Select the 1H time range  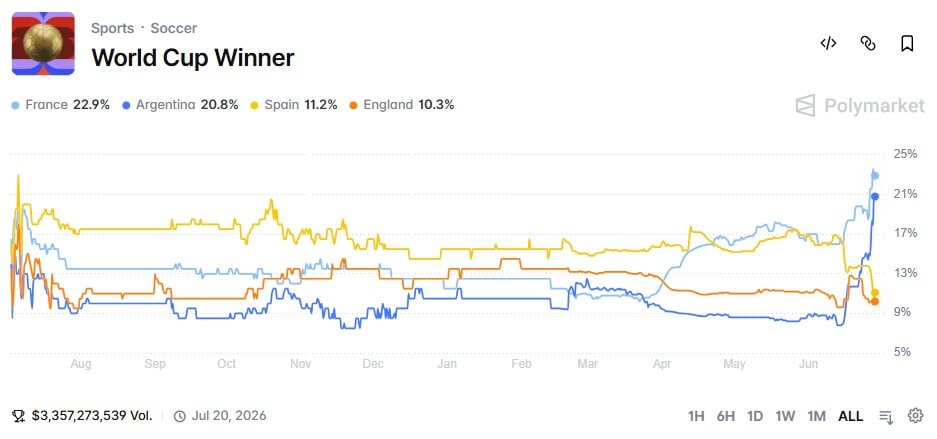(x=696, y=416)
